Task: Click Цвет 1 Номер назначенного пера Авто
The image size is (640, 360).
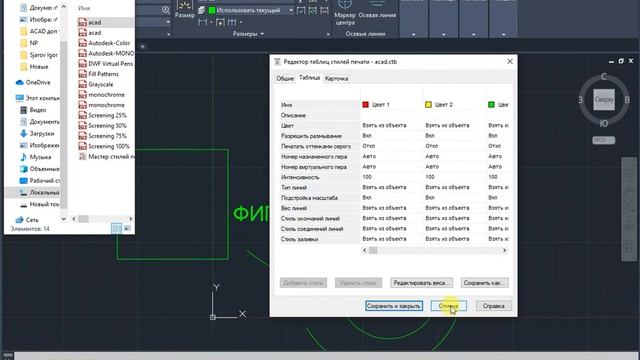Action: coord(392,156)
